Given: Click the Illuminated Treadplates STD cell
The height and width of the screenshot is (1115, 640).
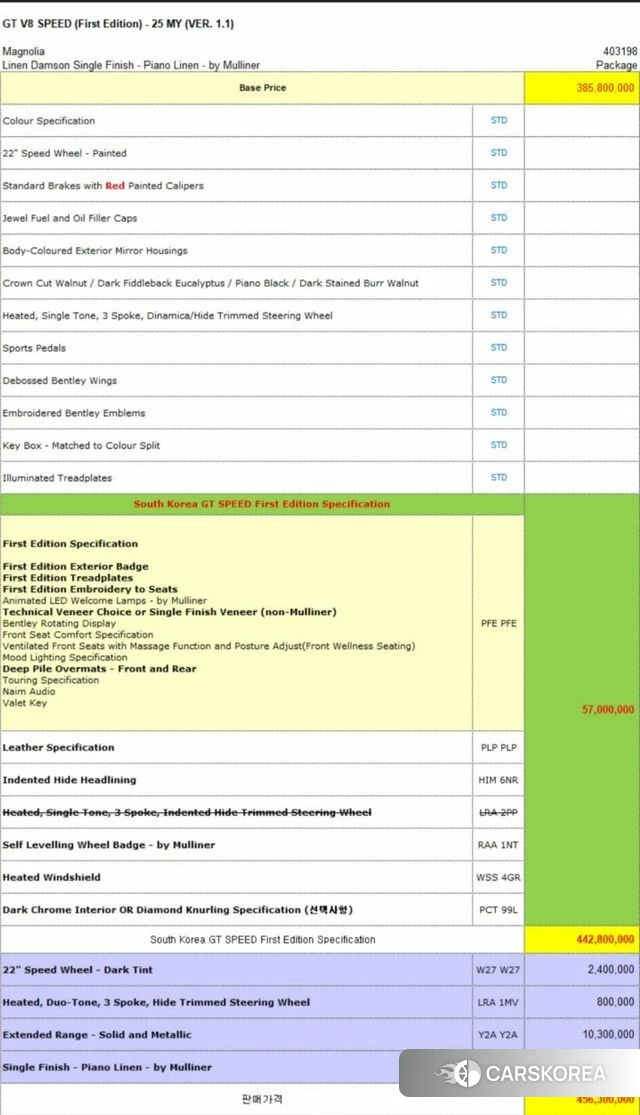Looking at the screenshot, I should click(498, 477).
